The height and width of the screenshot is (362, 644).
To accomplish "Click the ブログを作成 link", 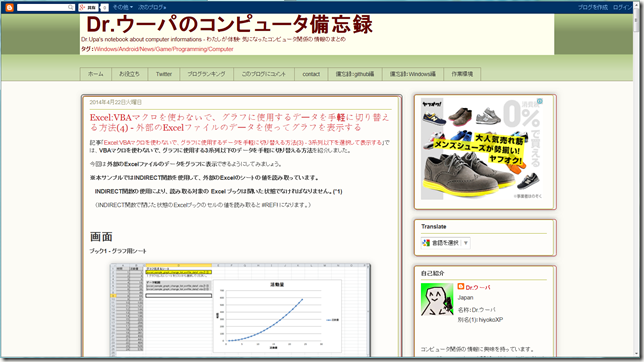I will pyautogui.click(x=592, y=7).
